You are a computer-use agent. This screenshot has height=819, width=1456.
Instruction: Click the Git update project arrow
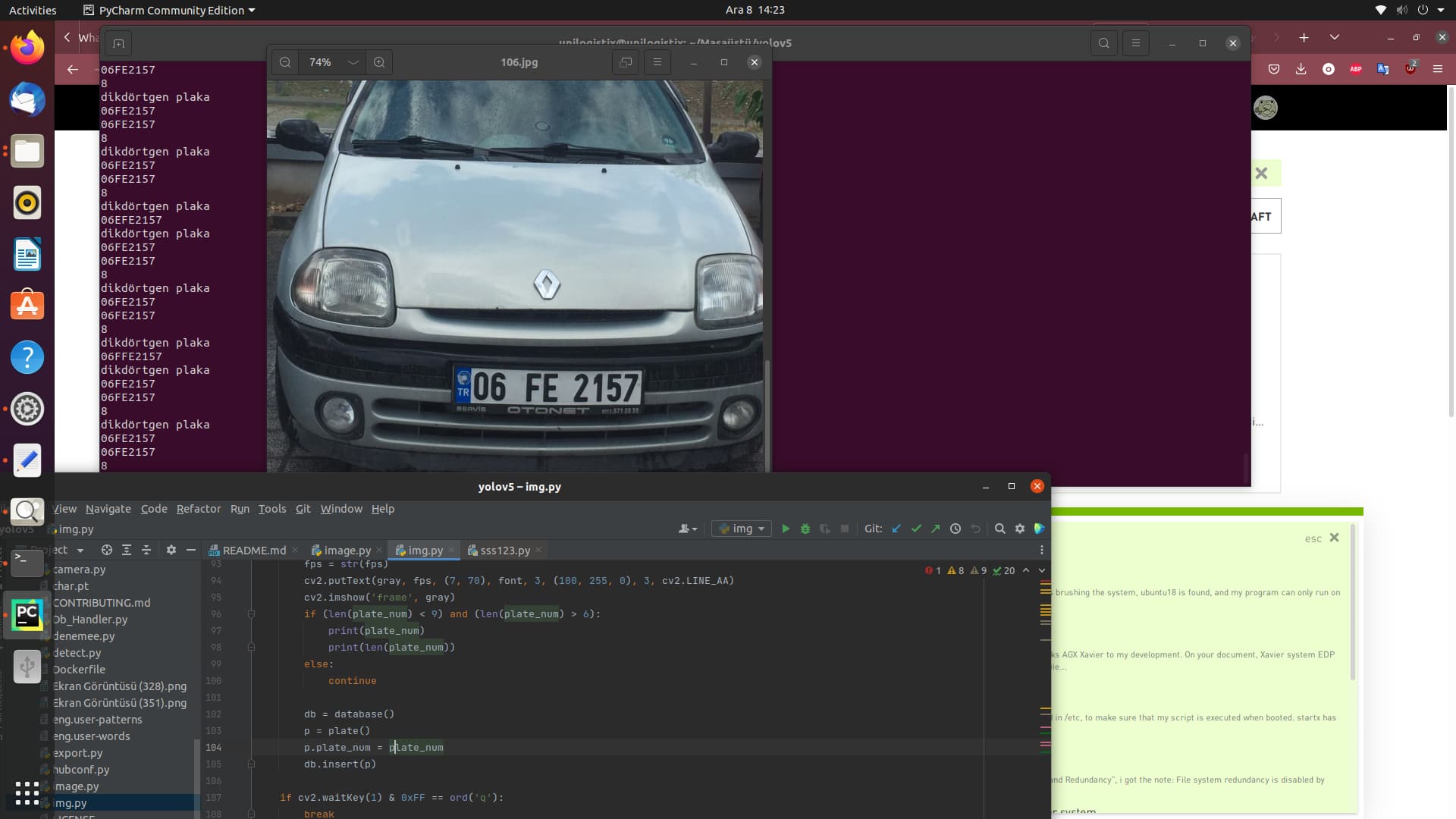pyautogui.click(x=896, y=529)
